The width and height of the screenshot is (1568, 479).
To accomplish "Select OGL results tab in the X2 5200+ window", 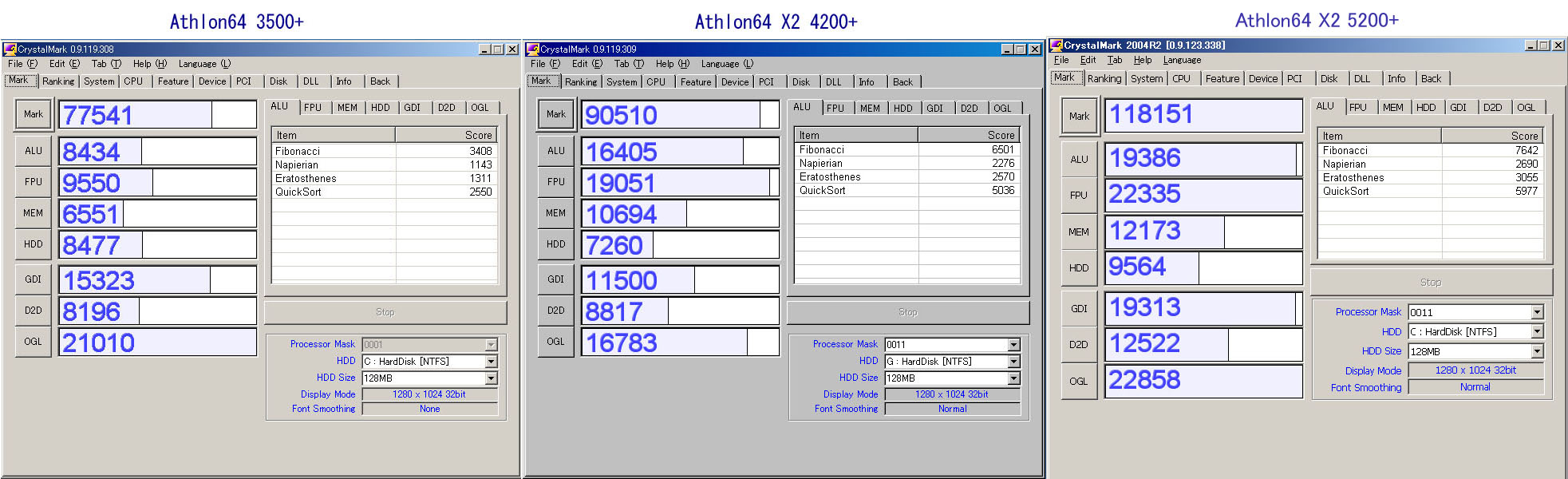I will (x=1527, y=108).
